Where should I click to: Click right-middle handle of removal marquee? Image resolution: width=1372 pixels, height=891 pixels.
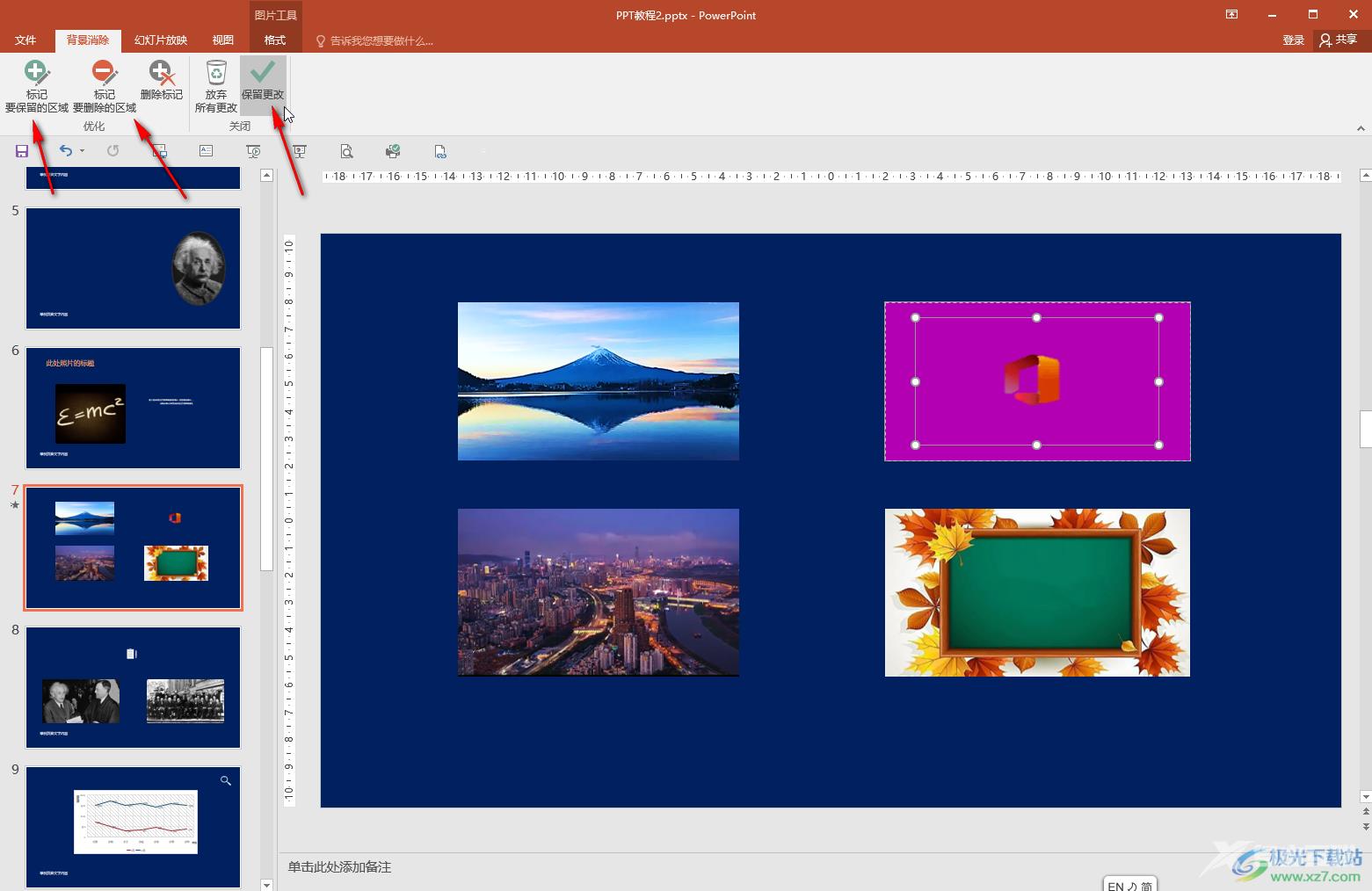(x=1158, y=381)
